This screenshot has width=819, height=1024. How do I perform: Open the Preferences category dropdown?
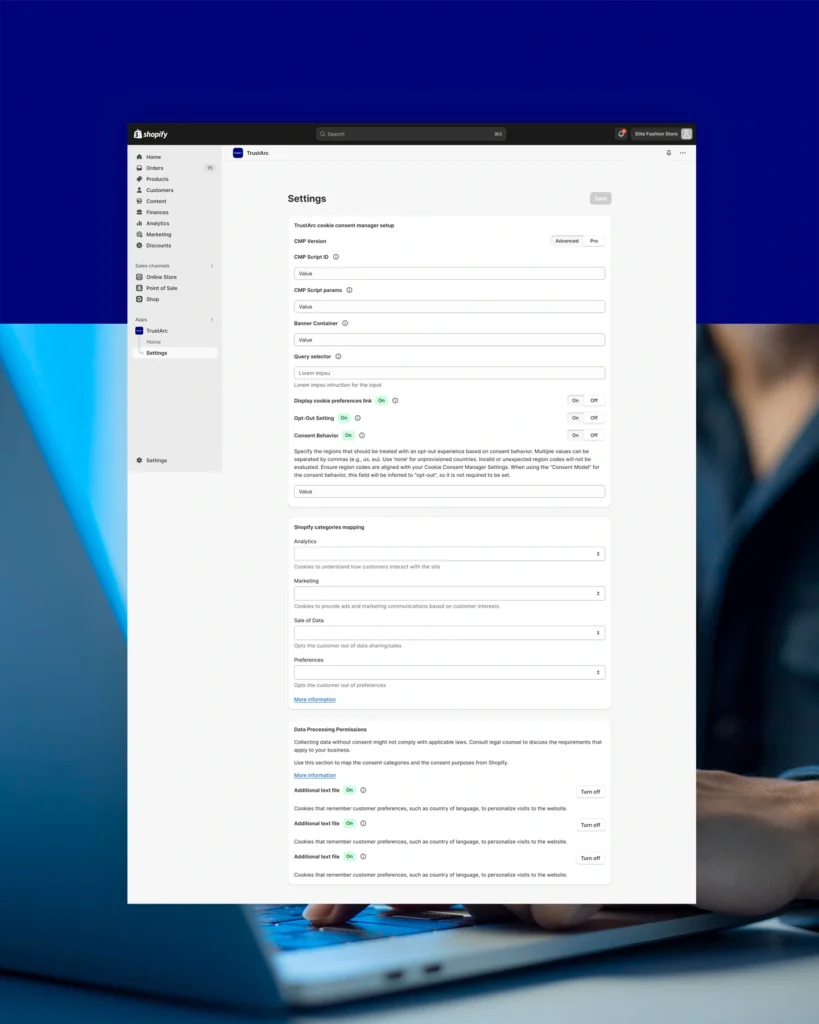tap(449, 673)
